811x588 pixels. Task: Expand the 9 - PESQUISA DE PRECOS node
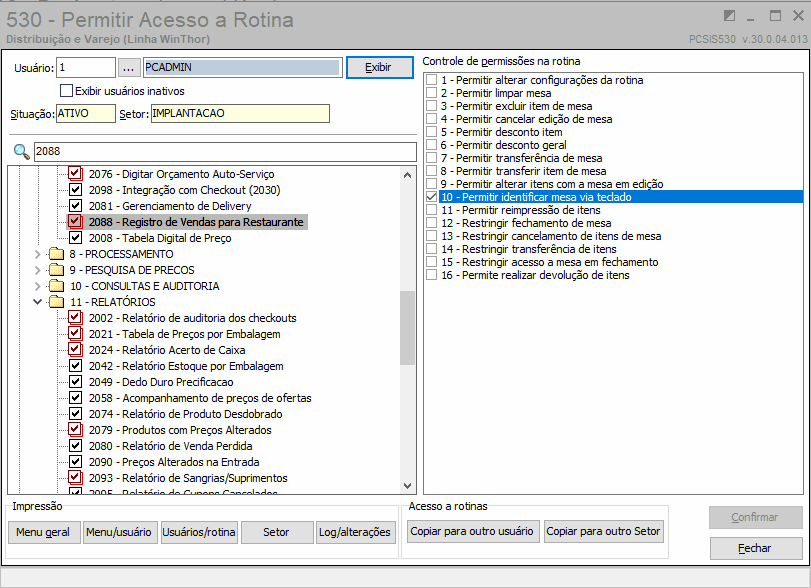(x=37, y=270)
